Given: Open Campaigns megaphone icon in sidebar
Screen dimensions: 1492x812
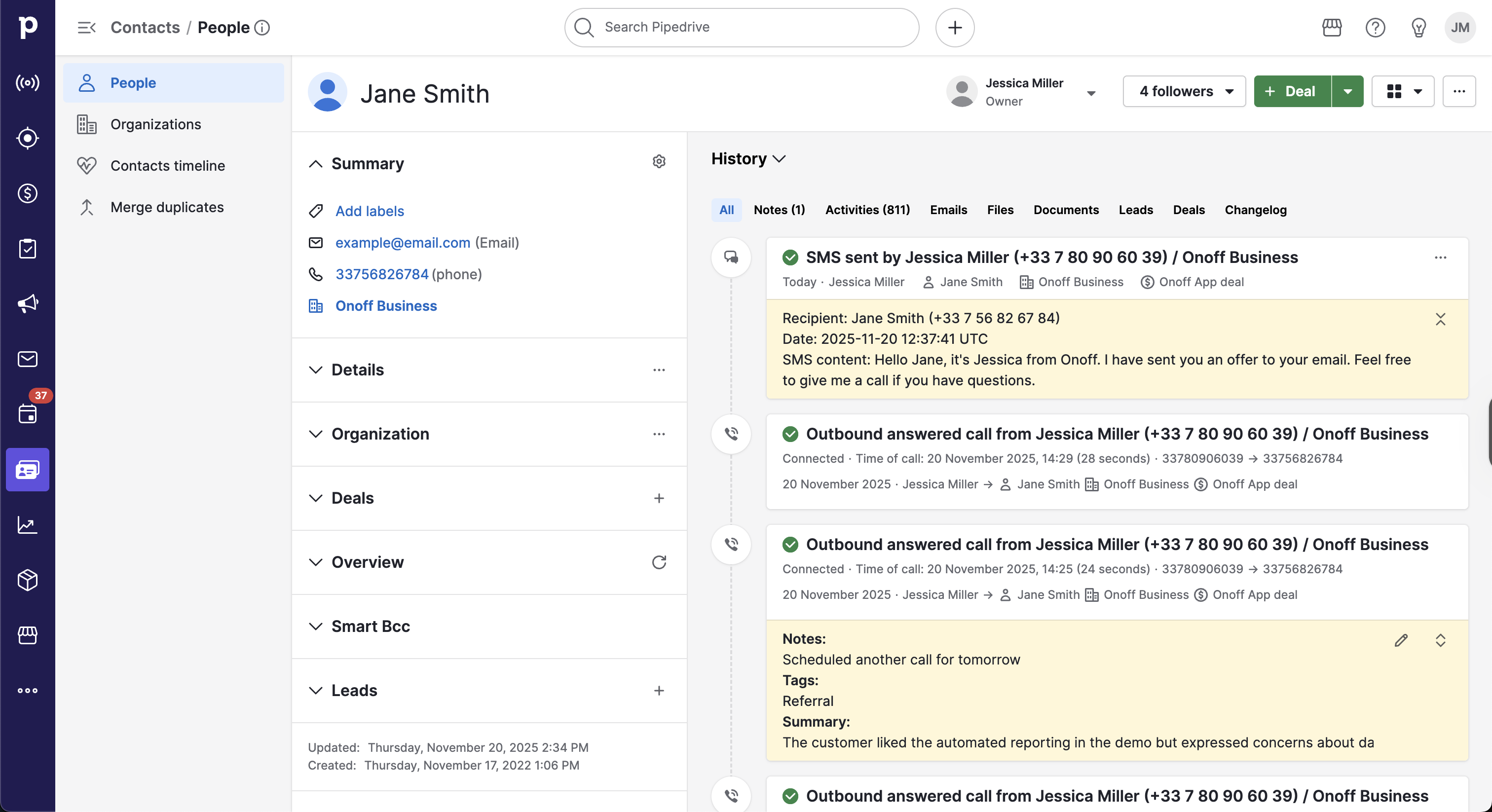Looking at the screenshot, I should (x=27, y=303).
